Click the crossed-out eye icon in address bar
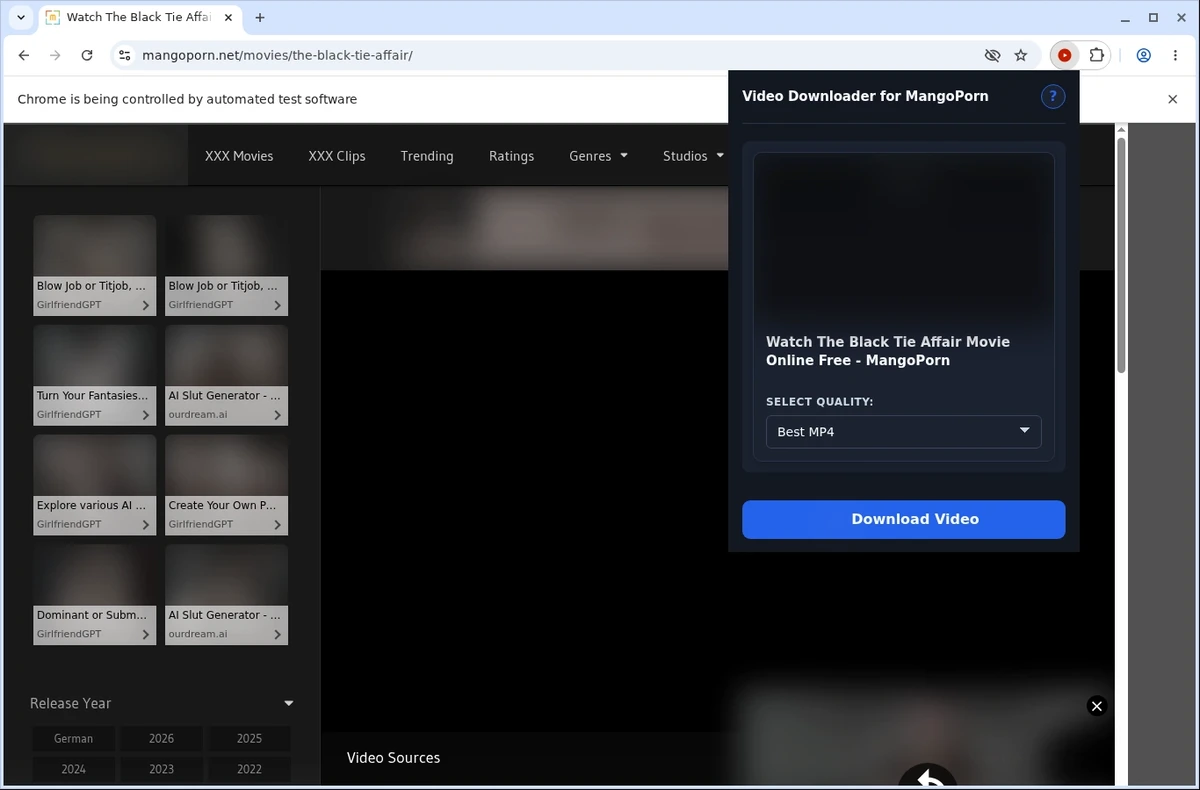The image size is (1200, 790). coord(992,56)
